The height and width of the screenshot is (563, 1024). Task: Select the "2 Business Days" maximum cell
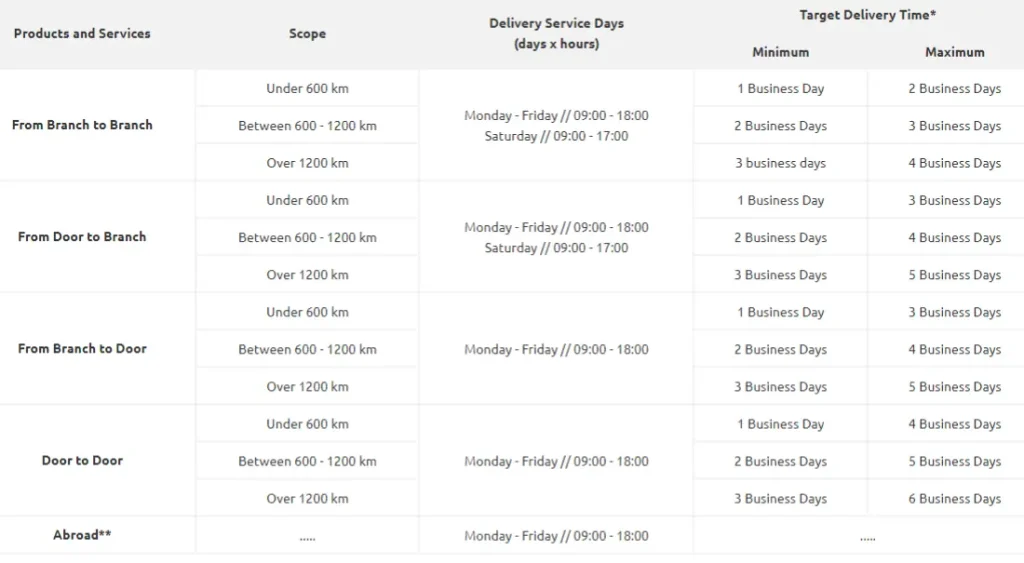click(x=954, y=88)
